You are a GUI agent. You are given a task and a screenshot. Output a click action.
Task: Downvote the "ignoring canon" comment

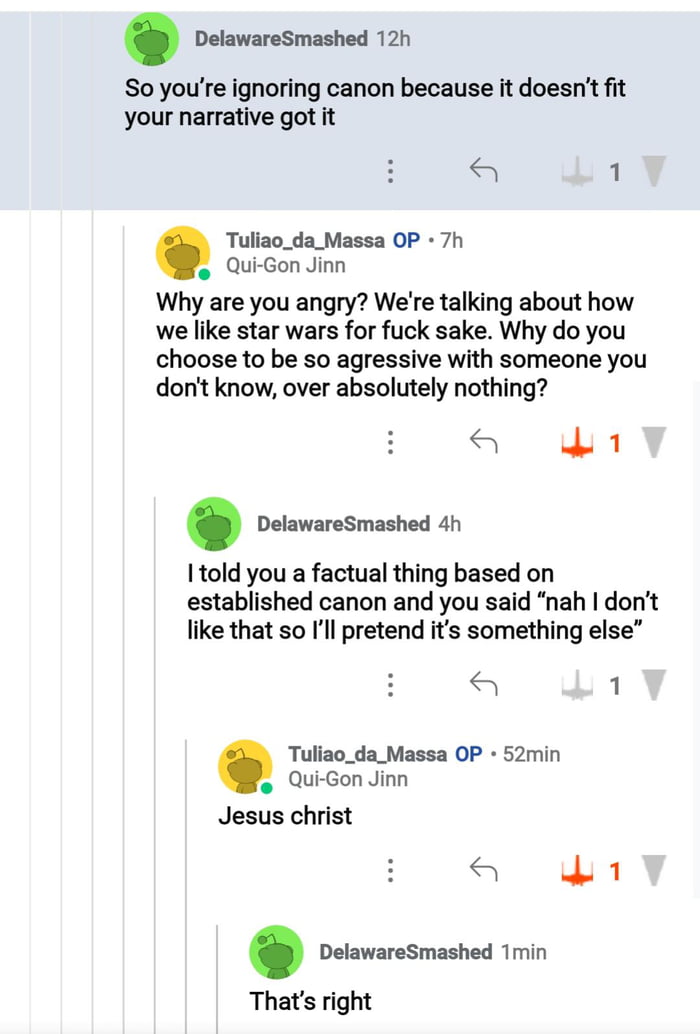[x=654, y=172]
